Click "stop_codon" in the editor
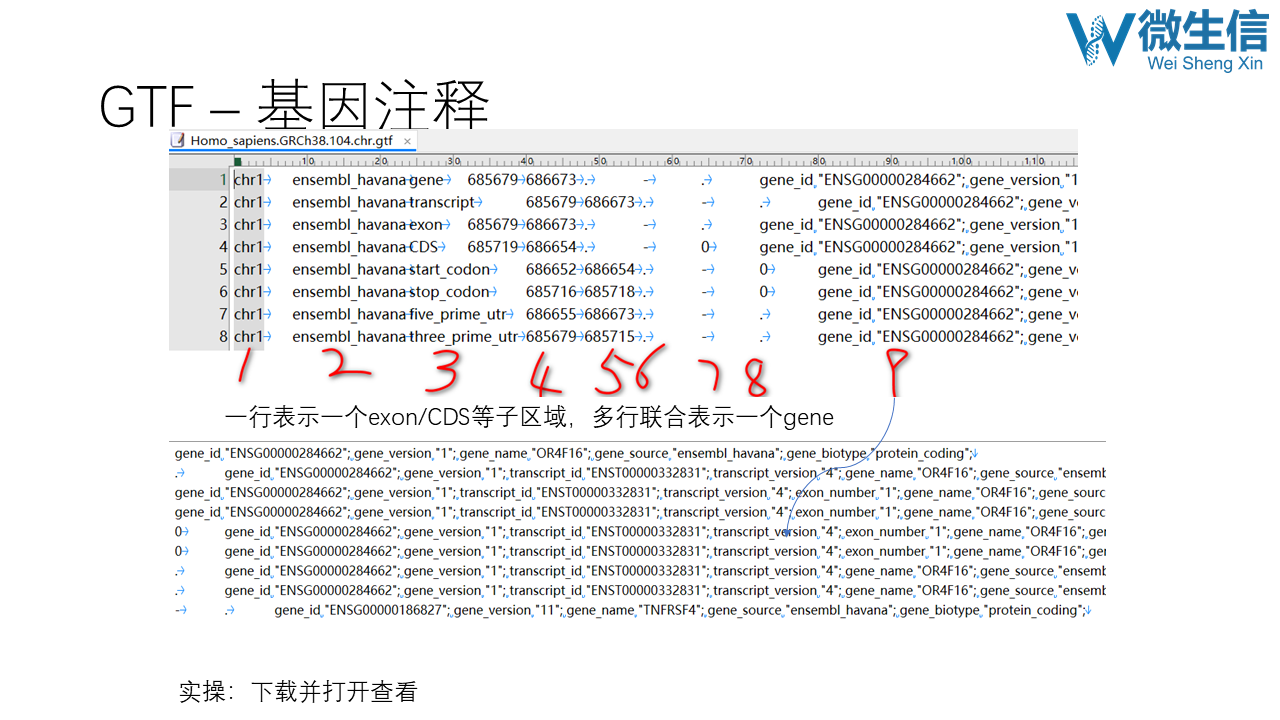This screenshot has height=720, width=1280. (x=450, y=292)
